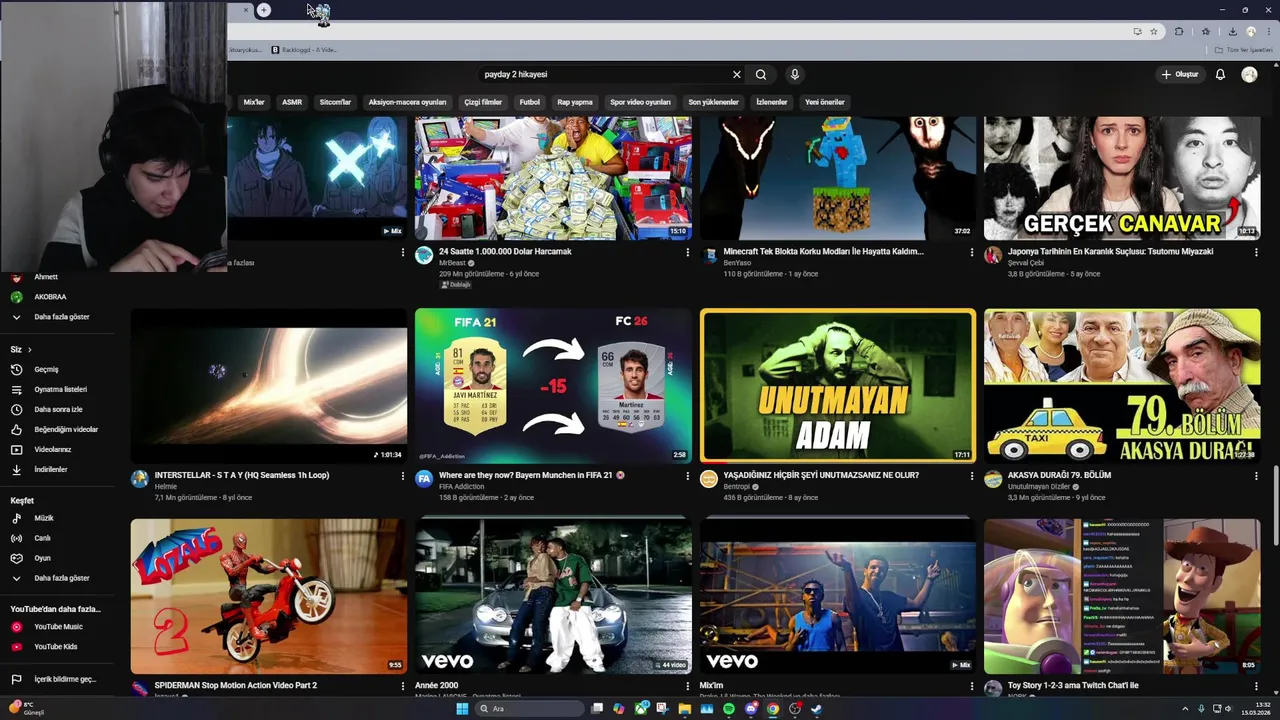Select the Spor video oyunları chip
Viewport: 1280px width, 720px height.
(x=641, y=102)
